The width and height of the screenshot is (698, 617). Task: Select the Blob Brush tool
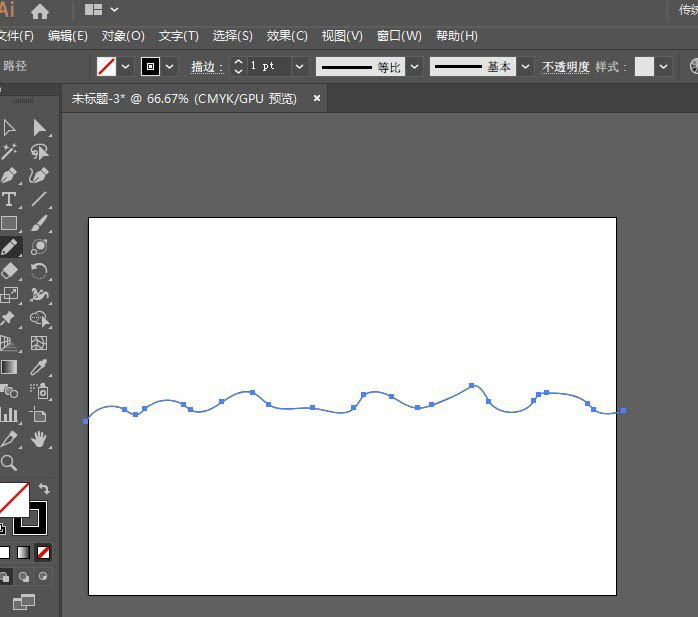(x=39, y=247)
